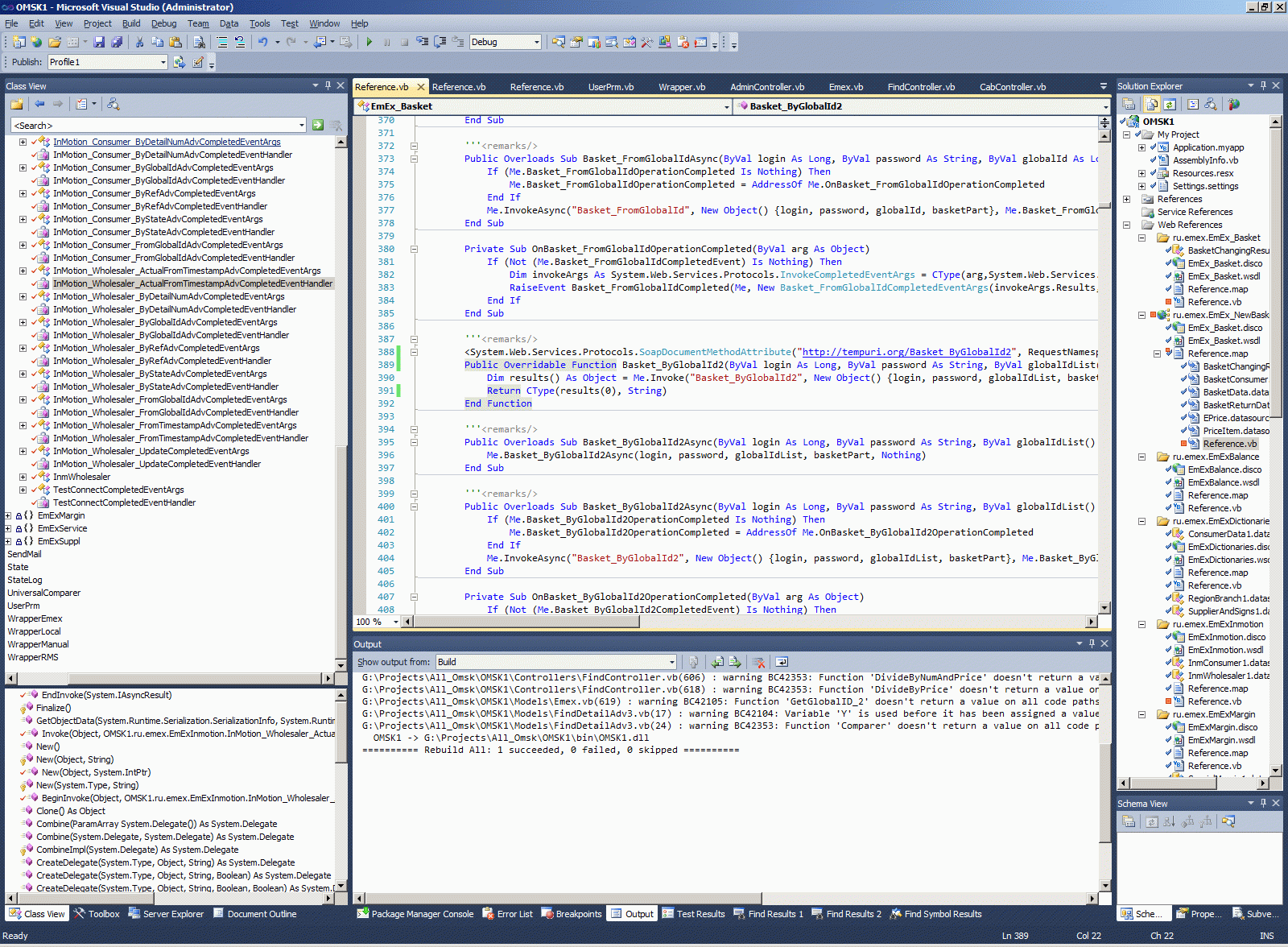Open the Debug configuration dropdown
The image size is (1288, 947).
[x=536, y=42]
